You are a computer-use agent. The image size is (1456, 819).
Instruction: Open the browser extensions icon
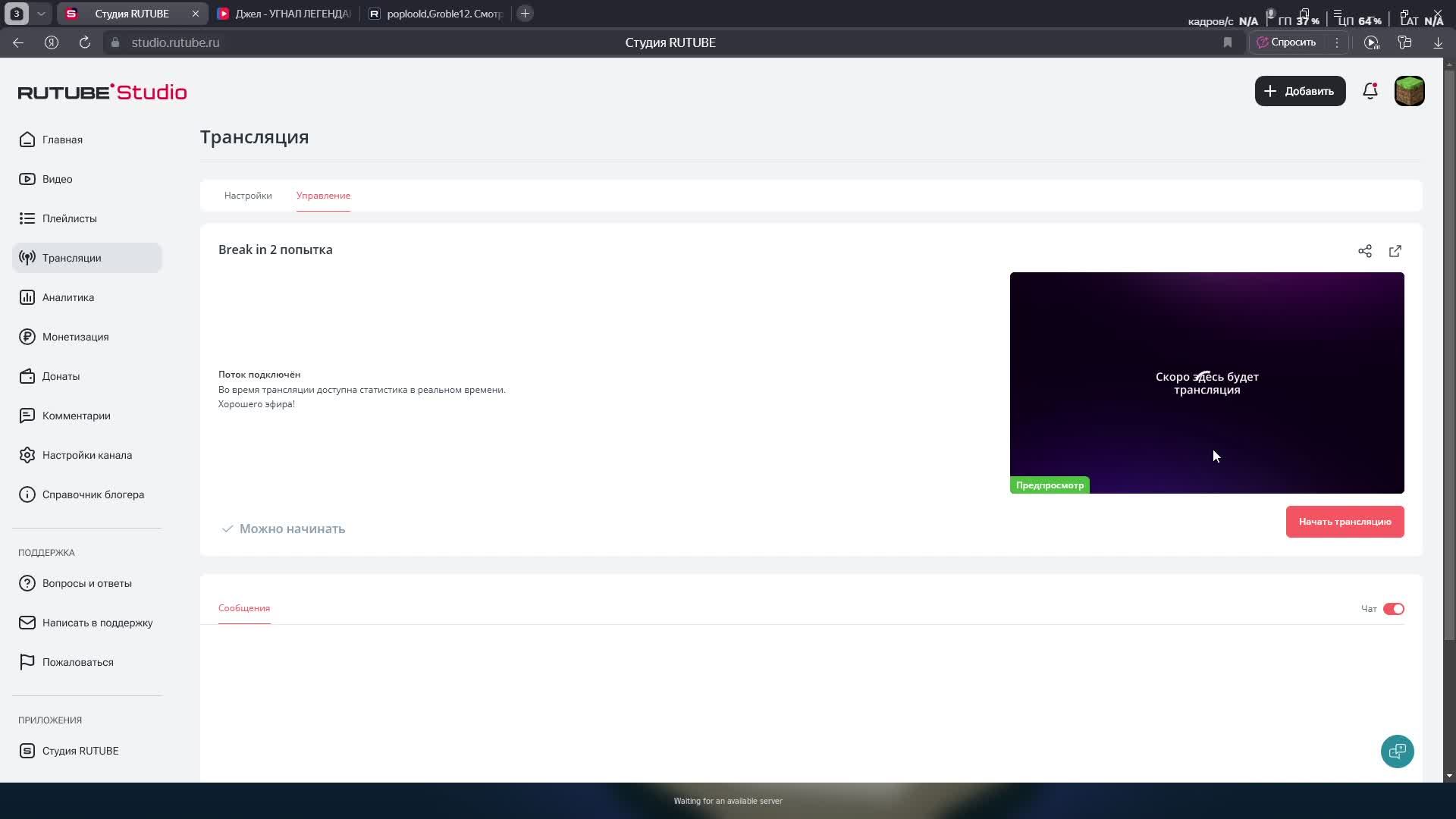click(x=1404, y=42)
